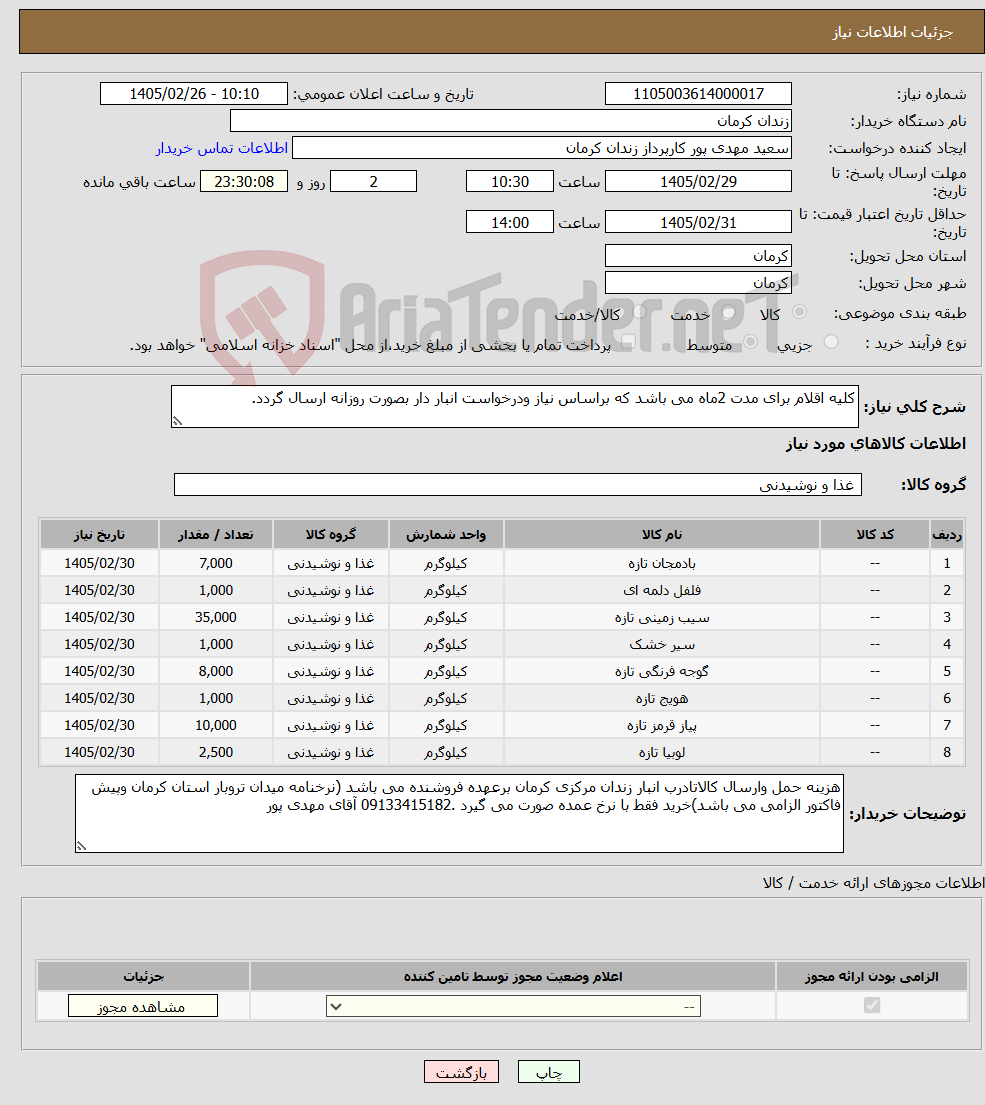This screenshot has height=1105, width=985.
Task: Select the گوجه فرنگی تازه item
Action: click(x=662, y=671)
